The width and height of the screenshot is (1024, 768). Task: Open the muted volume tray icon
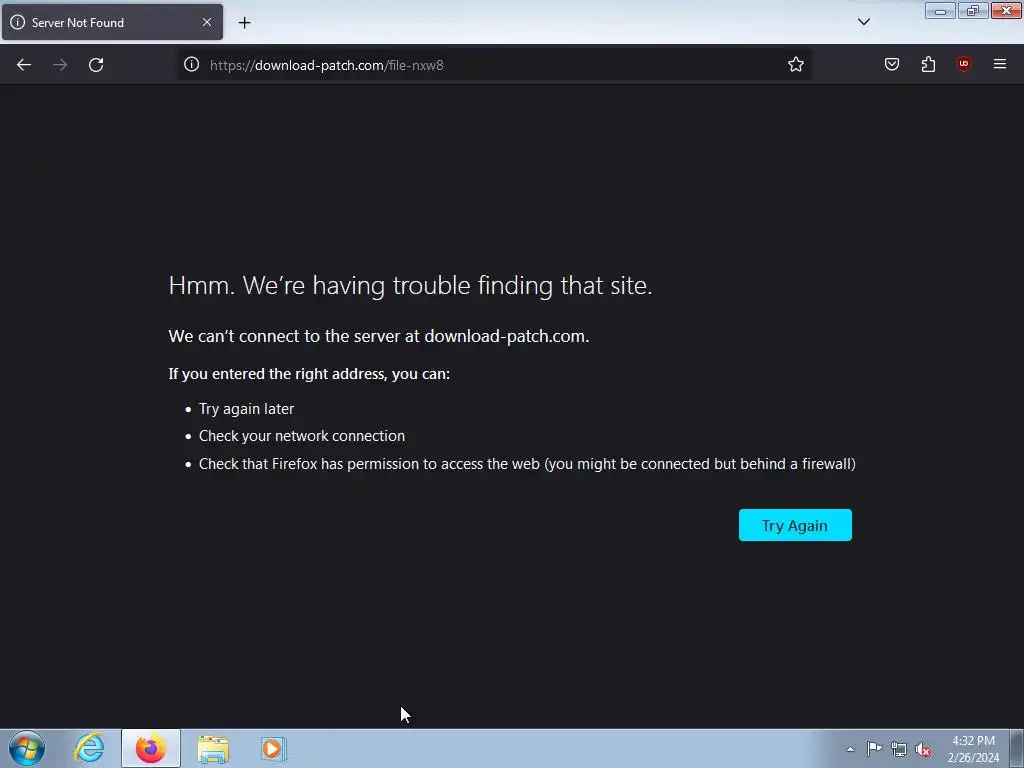pyautogui.click(x=923, y=750)
